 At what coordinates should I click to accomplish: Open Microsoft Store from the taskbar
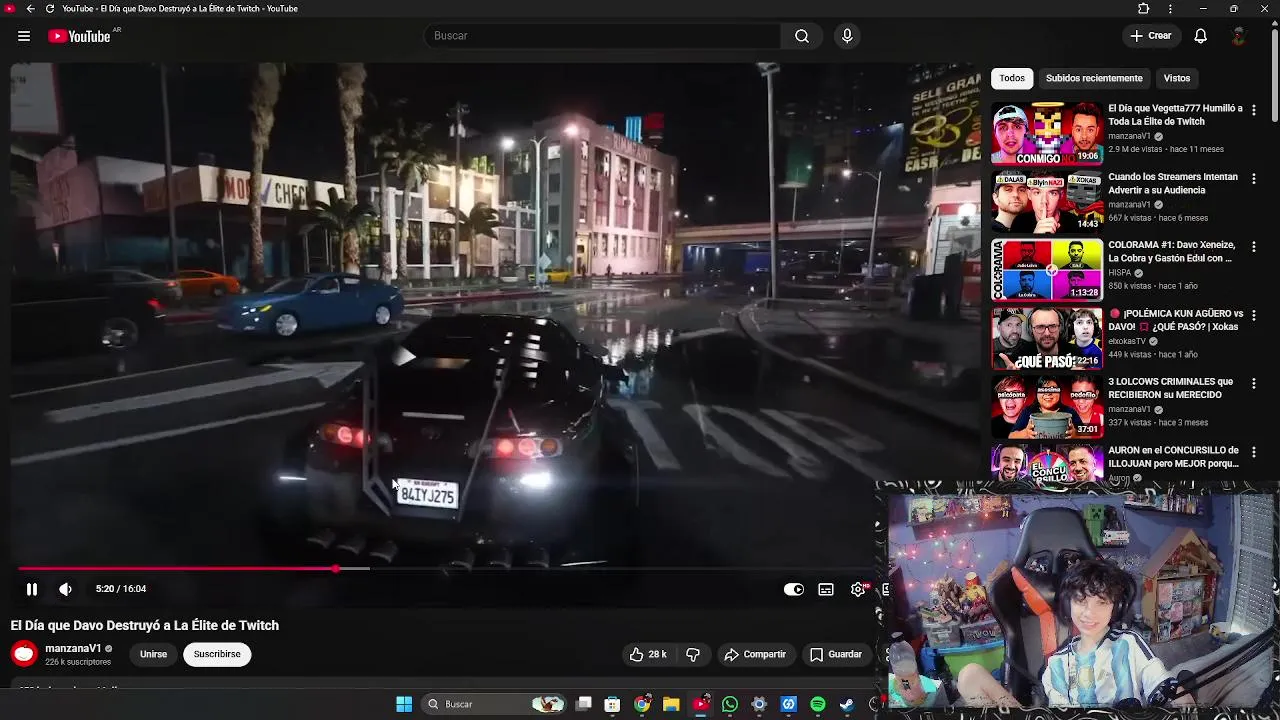tap(613, 704)
